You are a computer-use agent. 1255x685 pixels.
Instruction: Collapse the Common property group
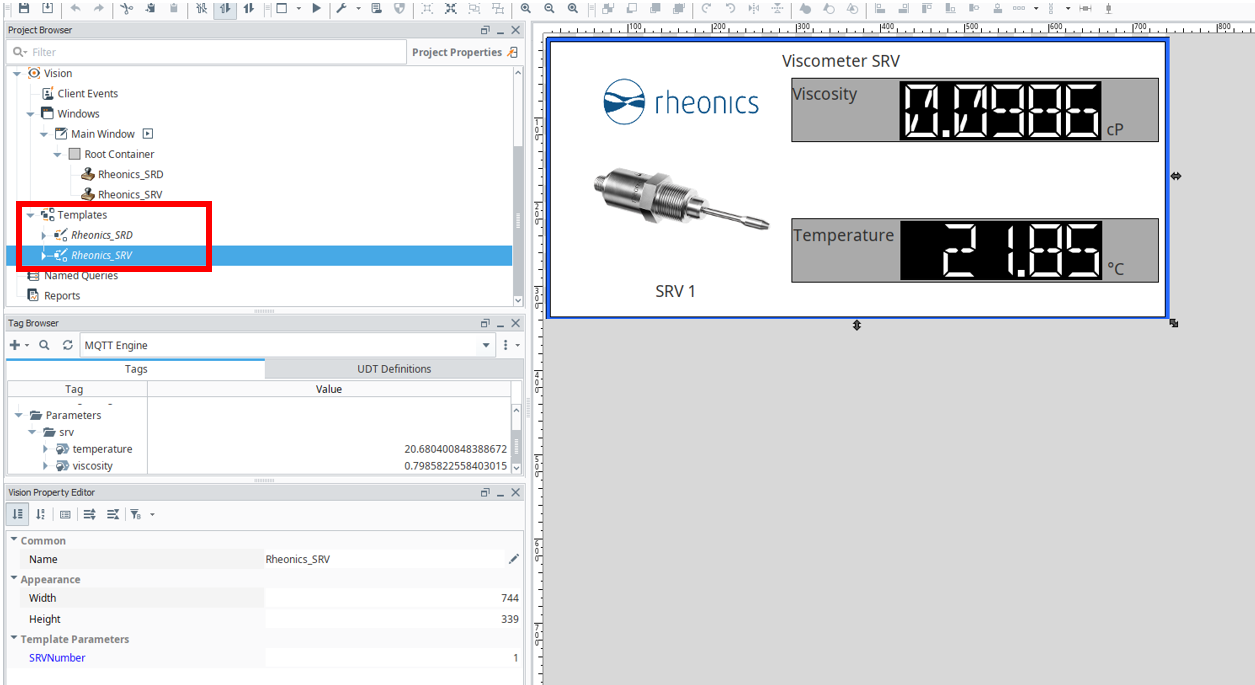point(14,540)
